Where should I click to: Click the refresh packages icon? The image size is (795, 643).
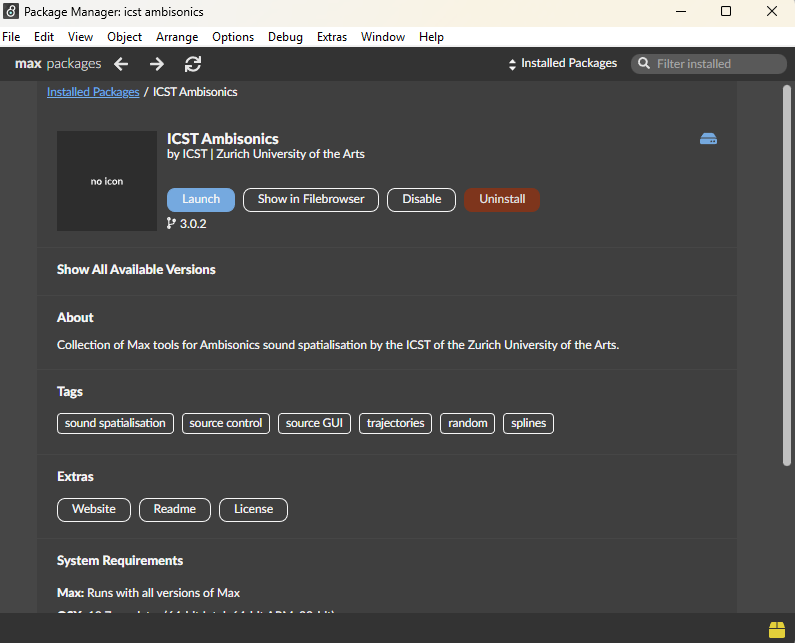(193, 64)
